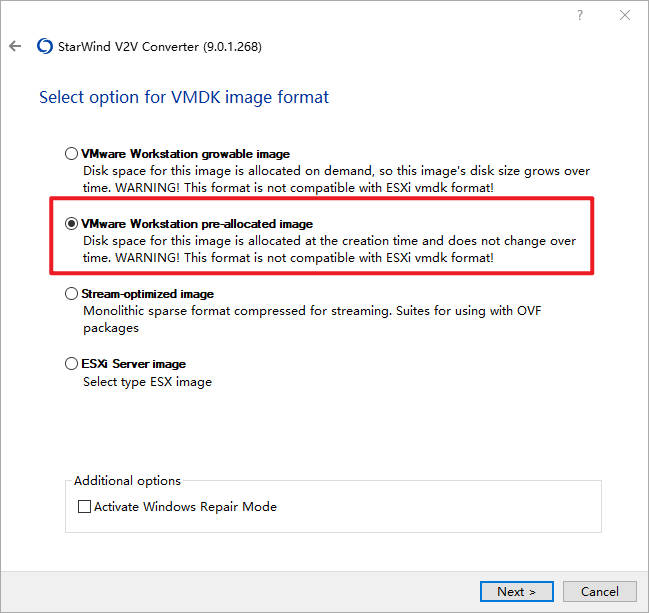Click the 'allocated on demand' description text
The width and height of the screenshot is (649, 613).
pyautogui.click(x=337, y=179)
